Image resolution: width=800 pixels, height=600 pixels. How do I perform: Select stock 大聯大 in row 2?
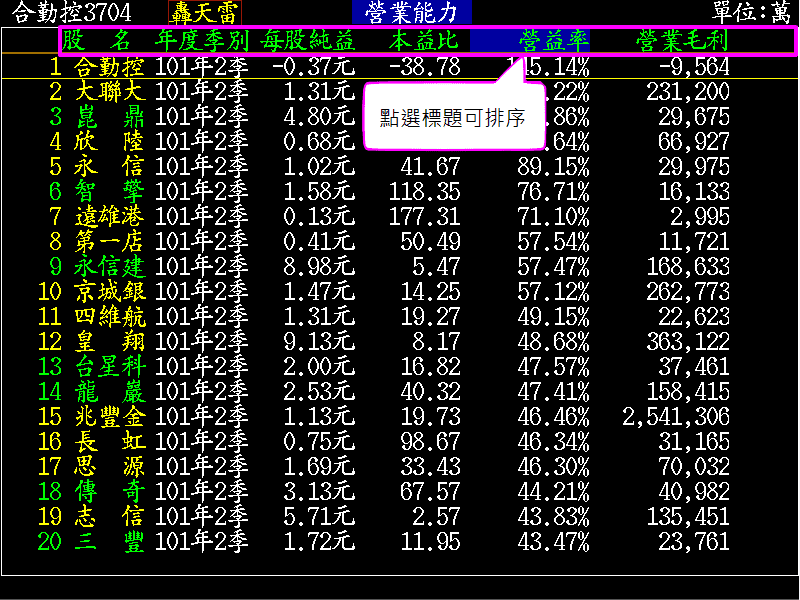(x=109, y=92)
